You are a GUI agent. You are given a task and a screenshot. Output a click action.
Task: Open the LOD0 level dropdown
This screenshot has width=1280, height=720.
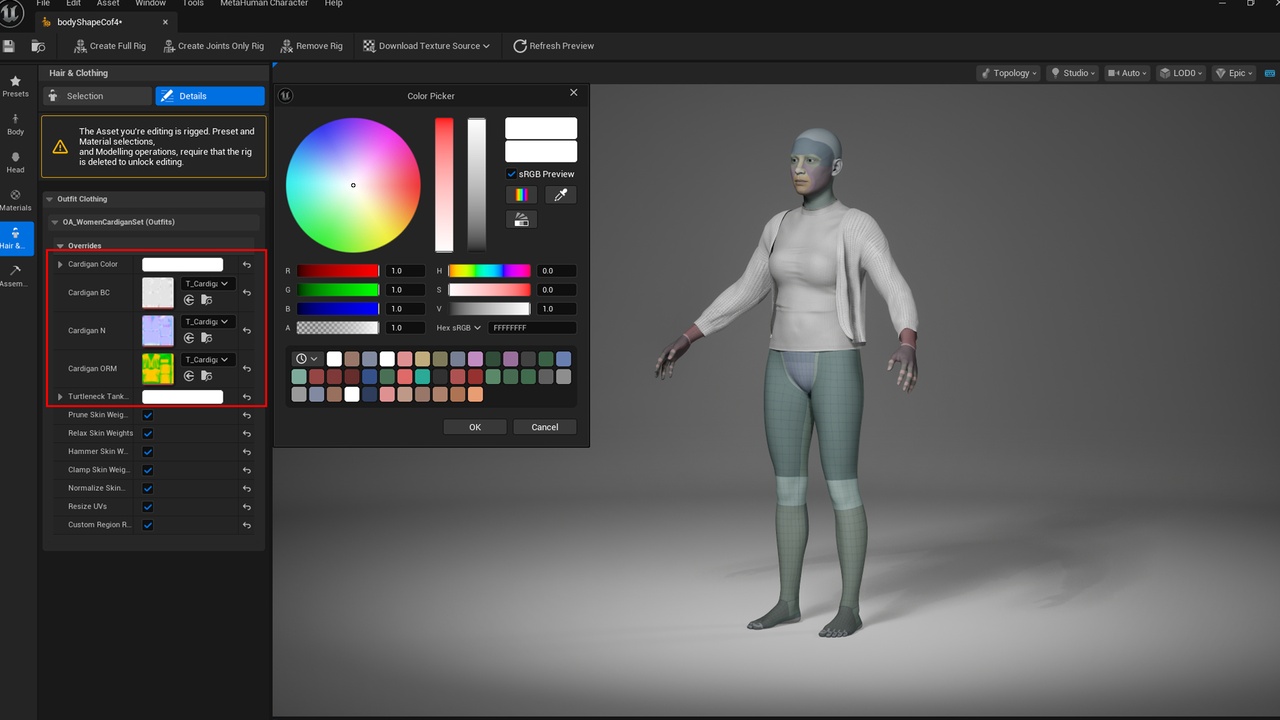tap(1181, 73)
